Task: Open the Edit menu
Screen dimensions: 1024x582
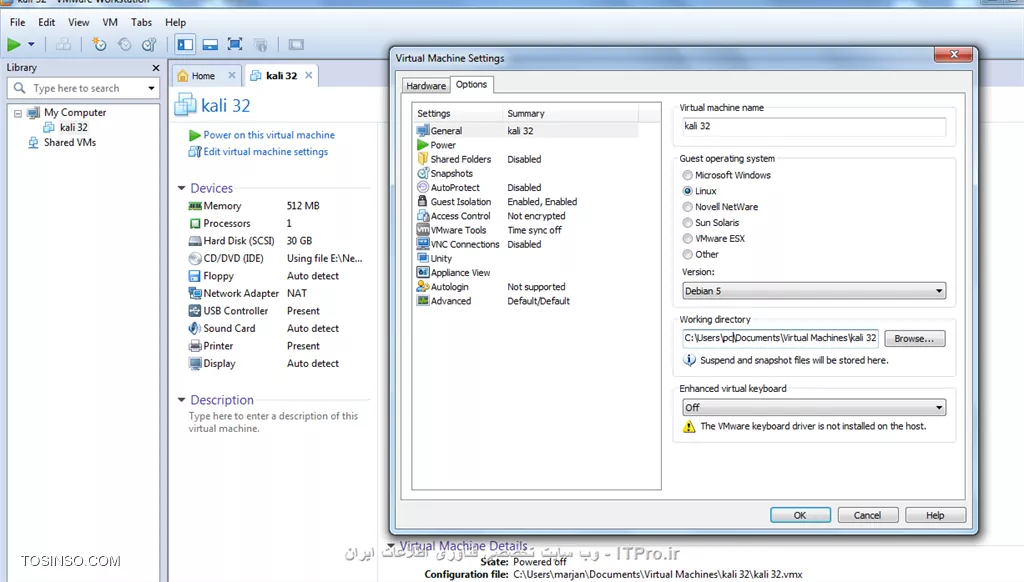Action: 46,22
